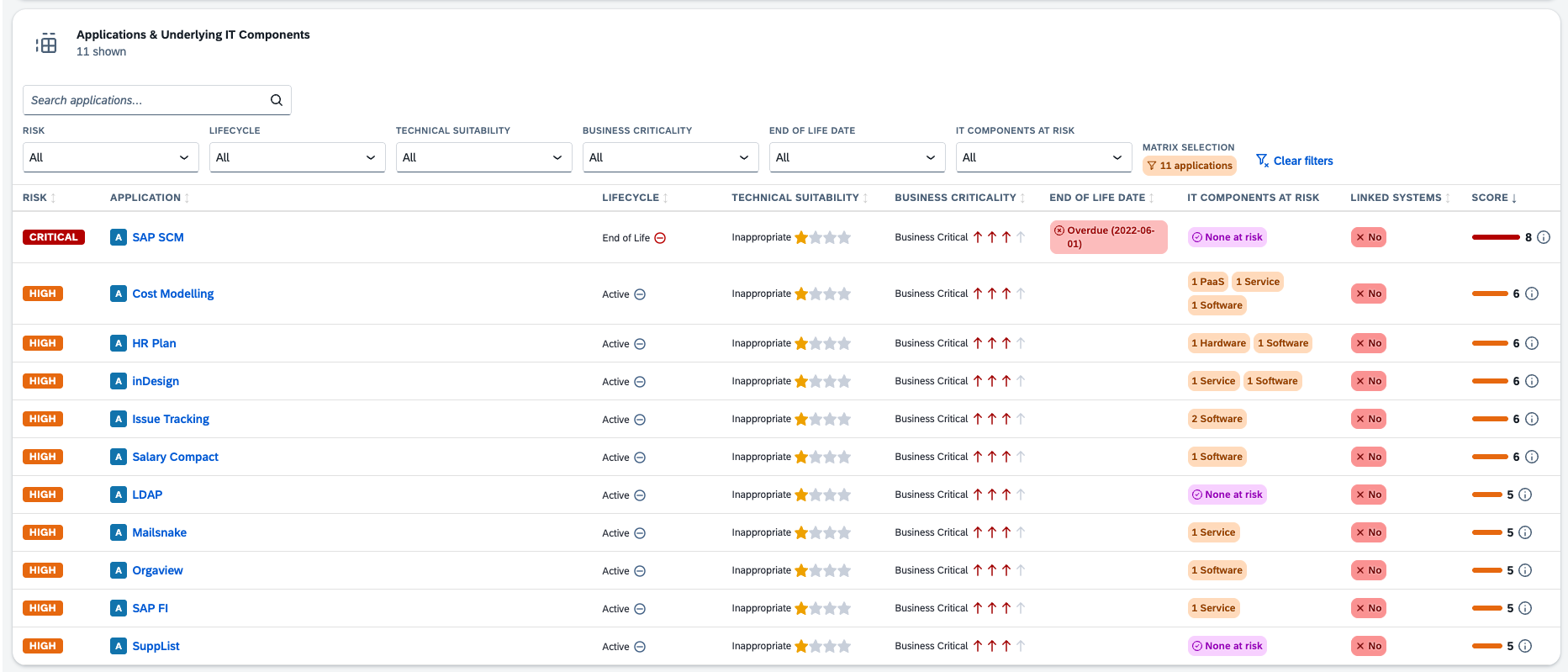Click score bar for SAP SCM
The image size is (1568, 672).
pos(1496,237)
